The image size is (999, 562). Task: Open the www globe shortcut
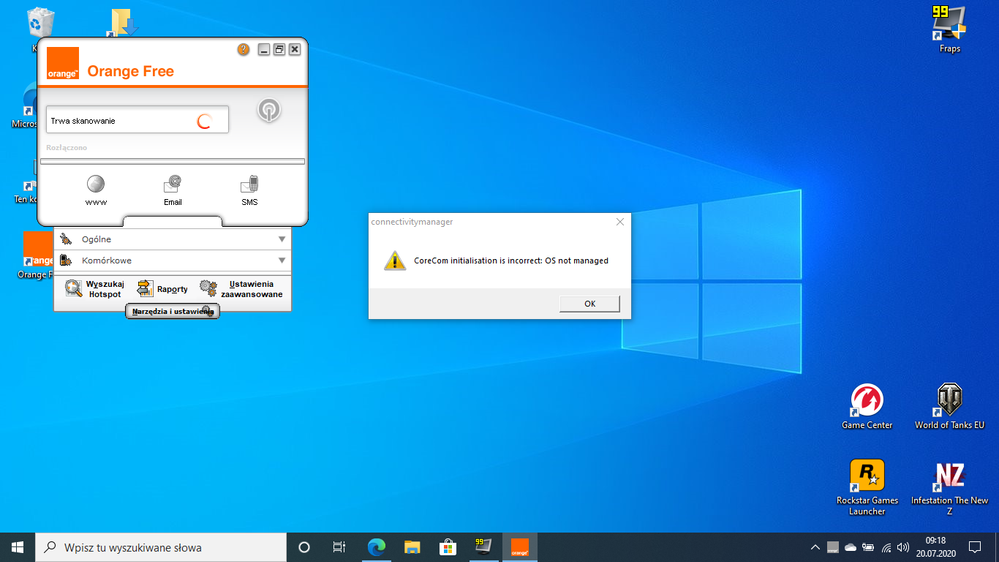[x=96, y=191]
